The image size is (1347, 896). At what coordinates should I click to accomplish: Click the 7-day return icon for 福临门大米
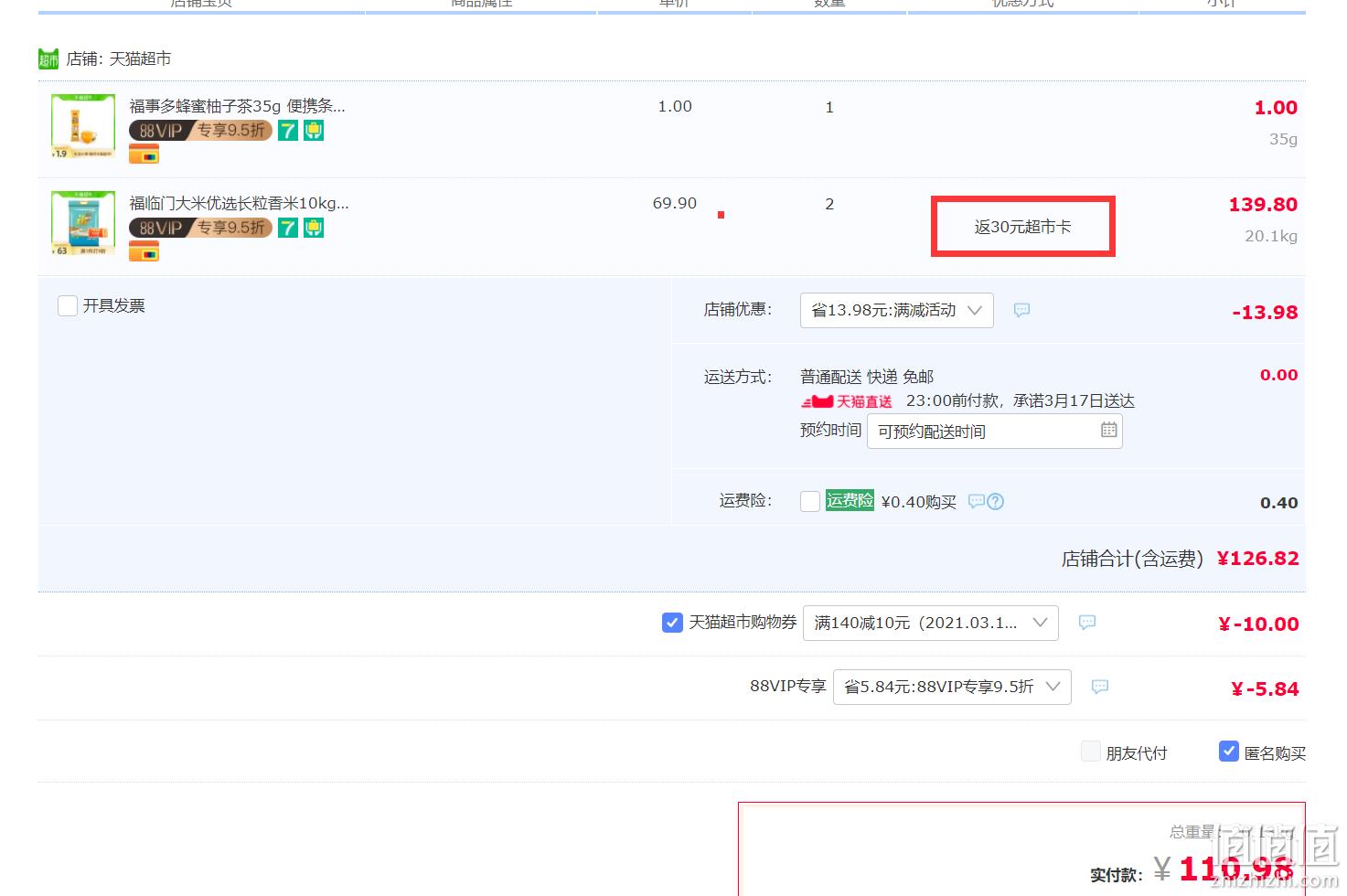click(x=288, y=228)
